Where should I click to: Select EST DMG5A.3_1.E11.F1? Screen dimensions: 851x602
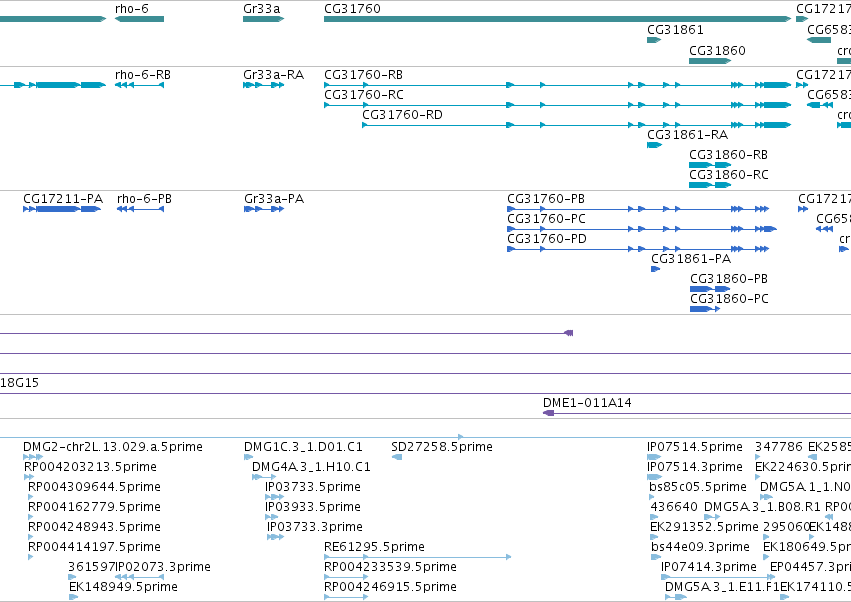(x=676, y=598)
